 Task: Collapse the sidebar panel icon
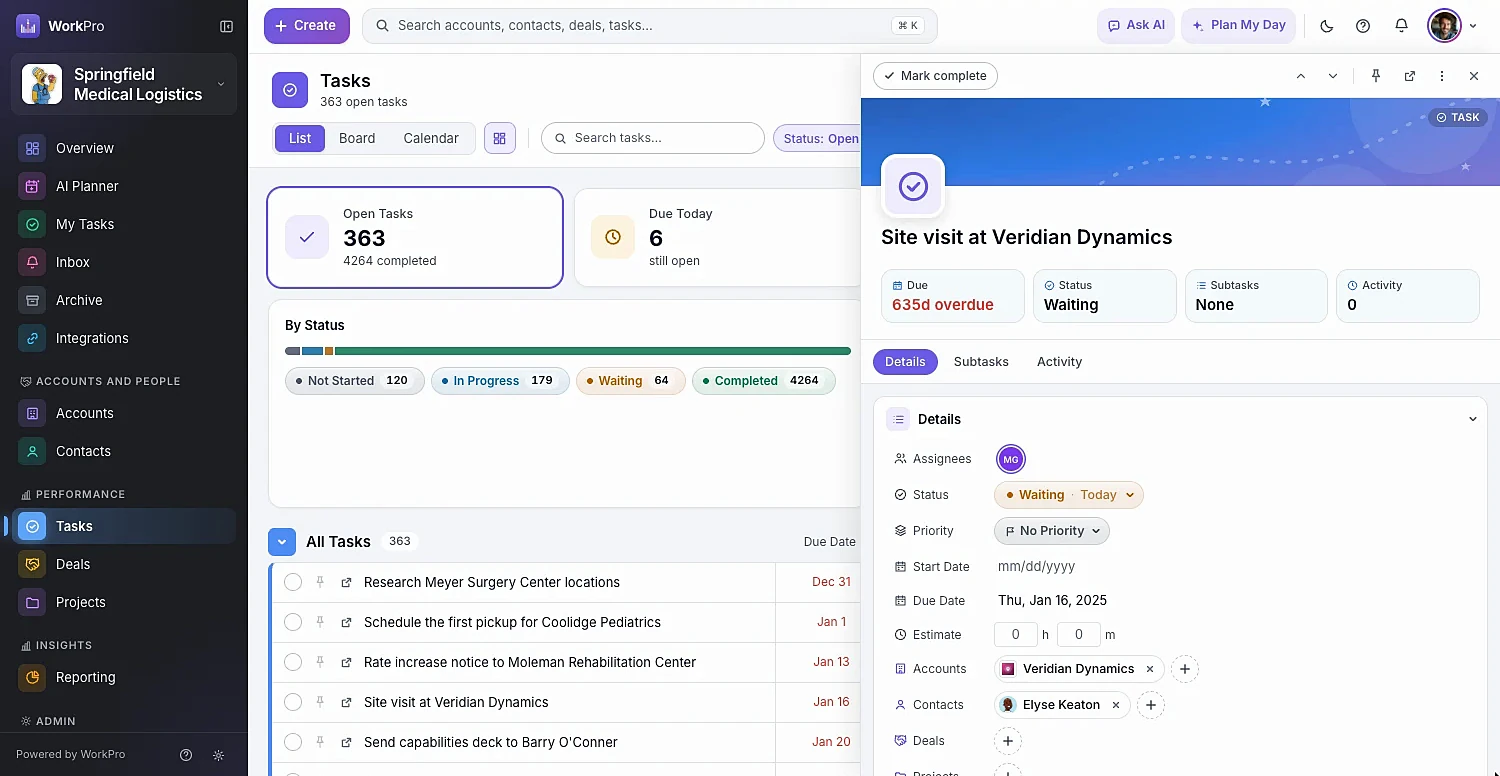(226, 26)
